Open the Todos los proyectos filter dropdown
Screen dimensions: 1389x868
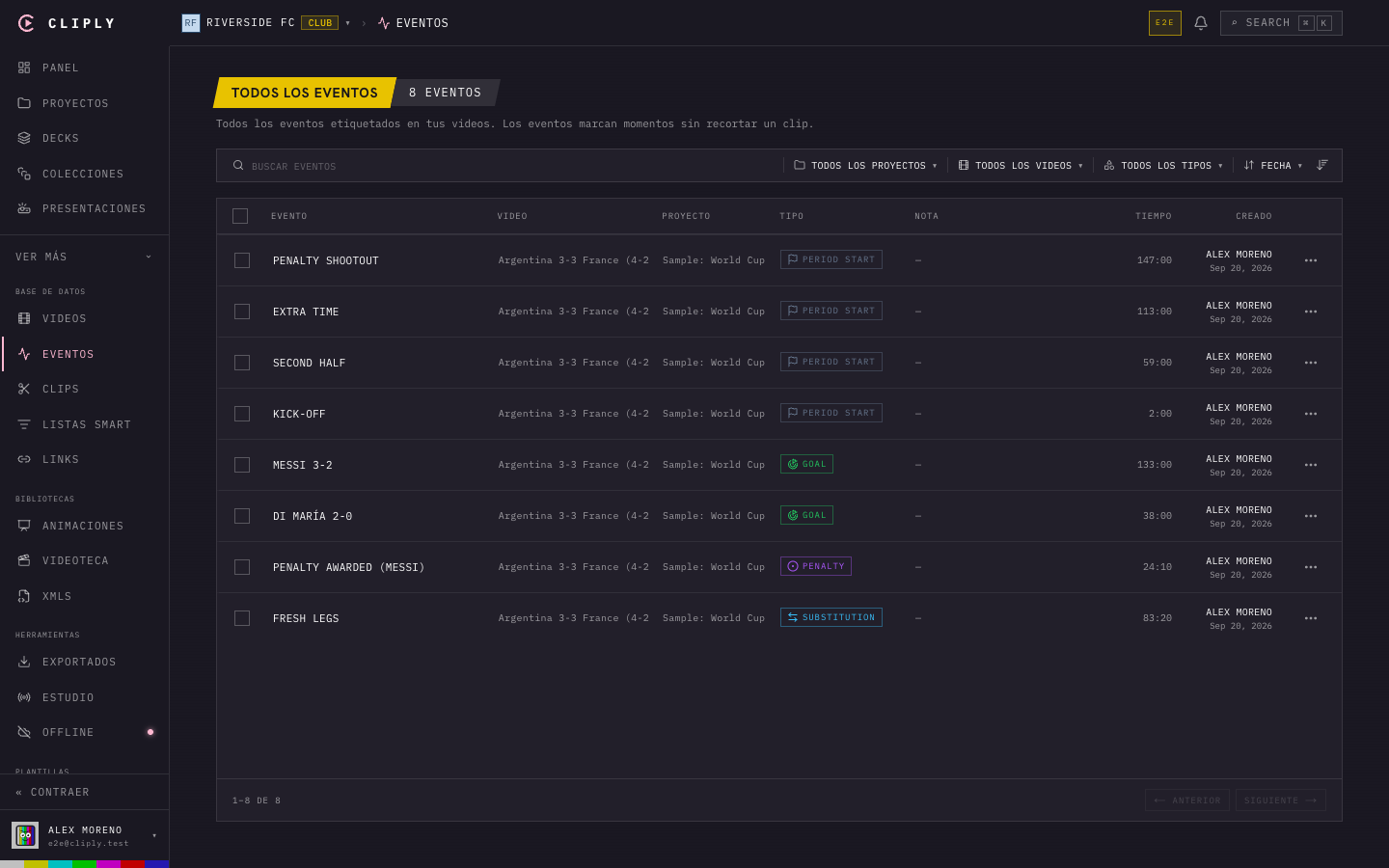pos(865,165)
